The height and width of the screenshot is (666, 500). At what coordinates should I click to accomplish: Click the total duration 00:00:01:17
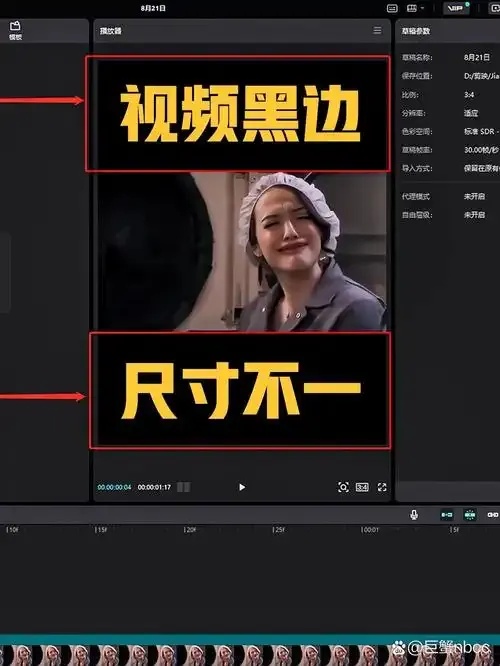click(x=154, y=487)
